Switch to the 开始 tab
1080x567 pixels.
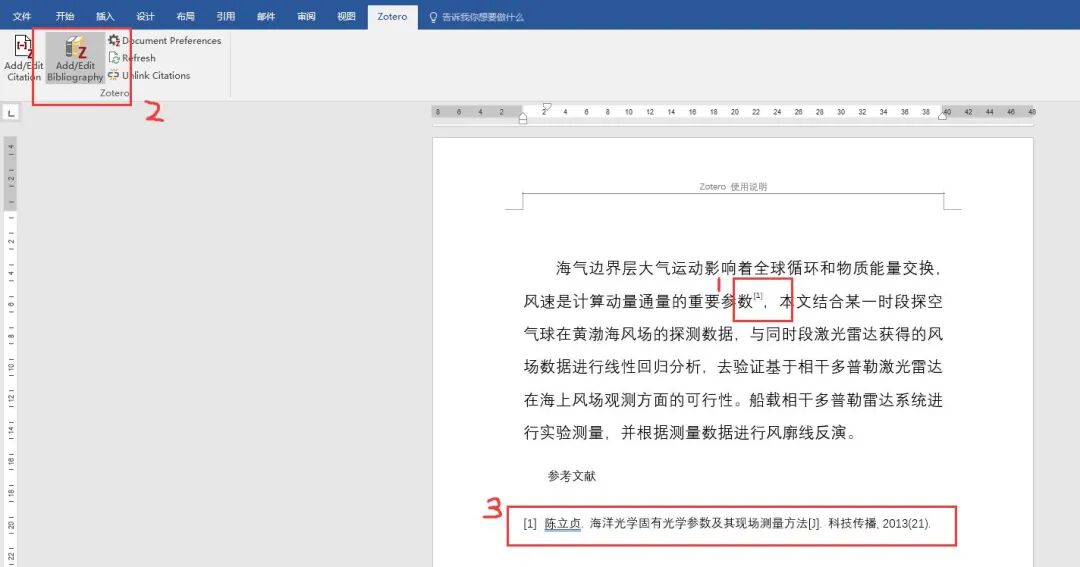tap(65, 17)
